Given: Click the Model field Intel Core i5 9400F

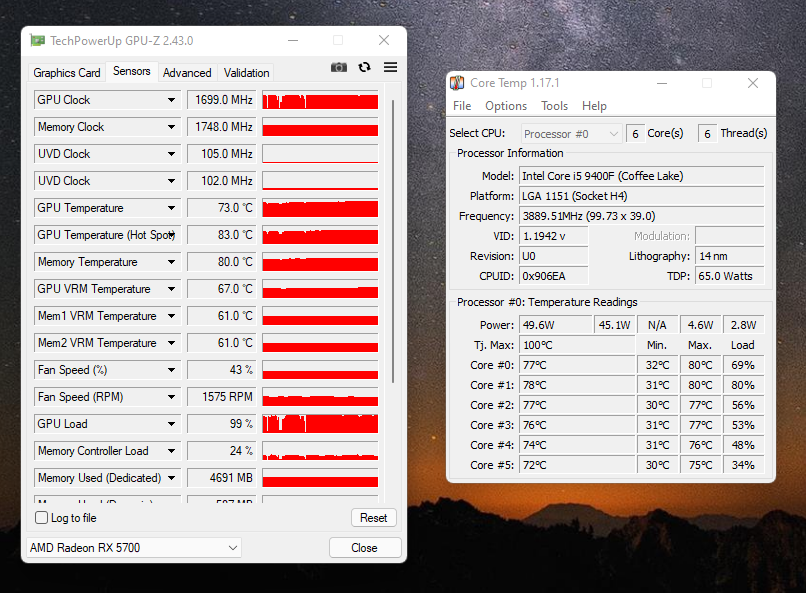Looking at the screenshot, I should tap(642, 176).
